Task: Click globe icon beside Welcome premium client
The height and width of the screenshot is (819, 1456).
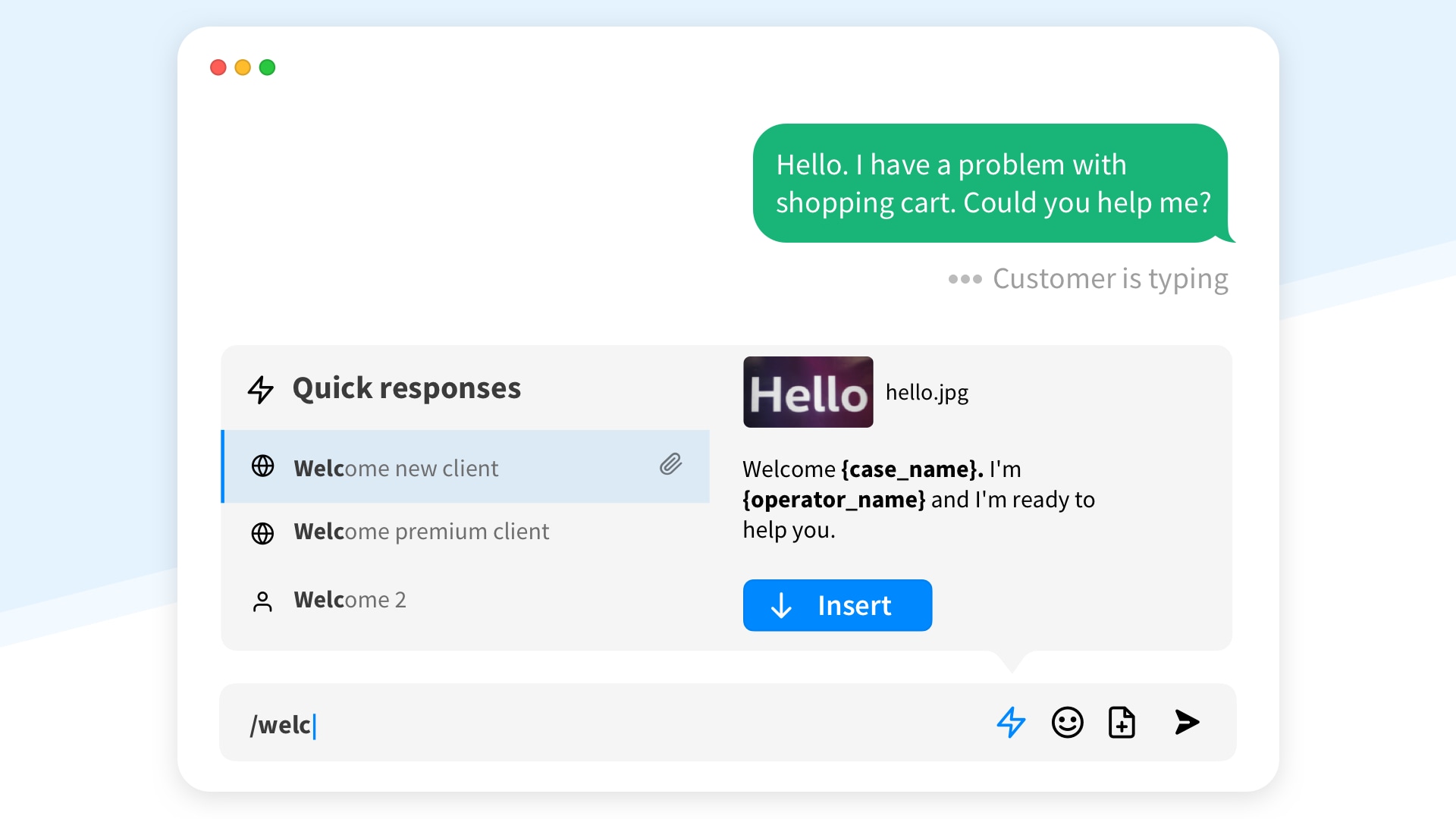Action: (x=262, y=533)
